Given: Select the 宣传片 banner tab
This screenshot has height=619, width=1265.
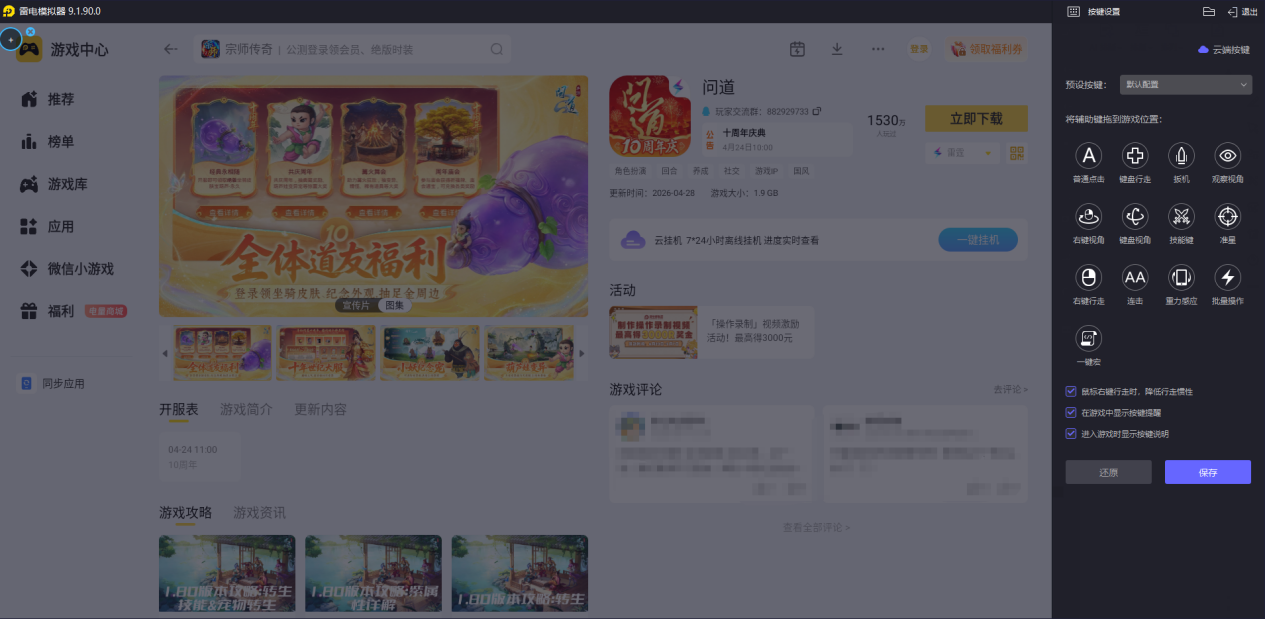Looking at the screenshot, I should tap(354, 305).
